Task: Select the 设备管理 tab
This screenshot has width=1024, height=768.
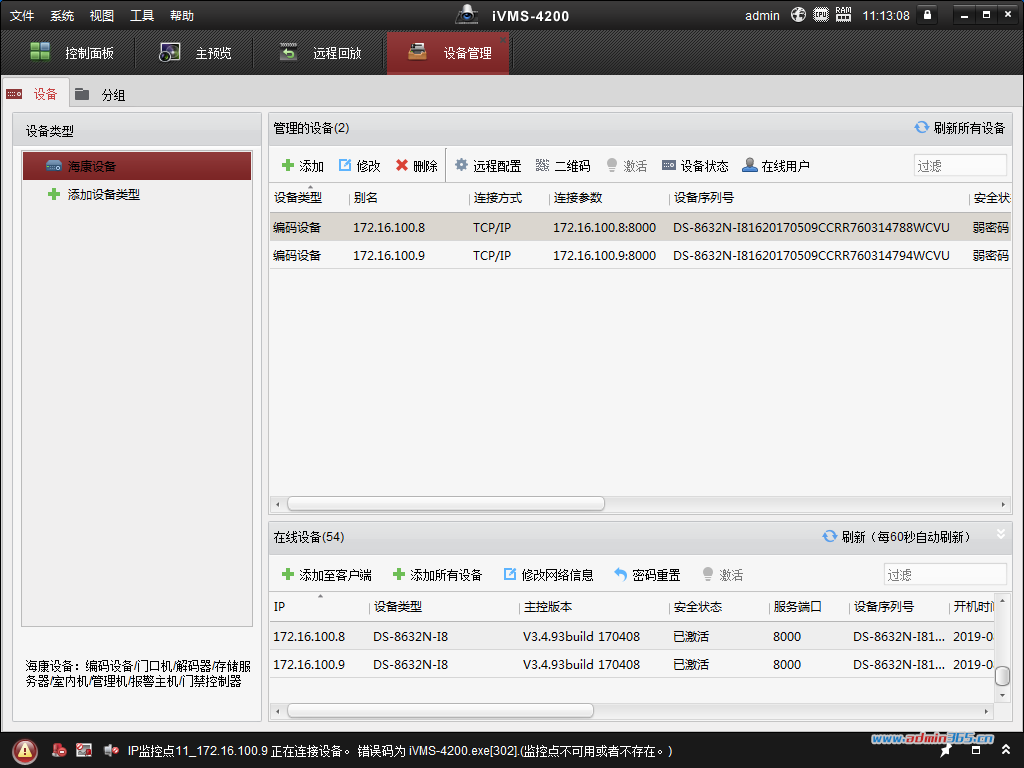Action: 448,53
